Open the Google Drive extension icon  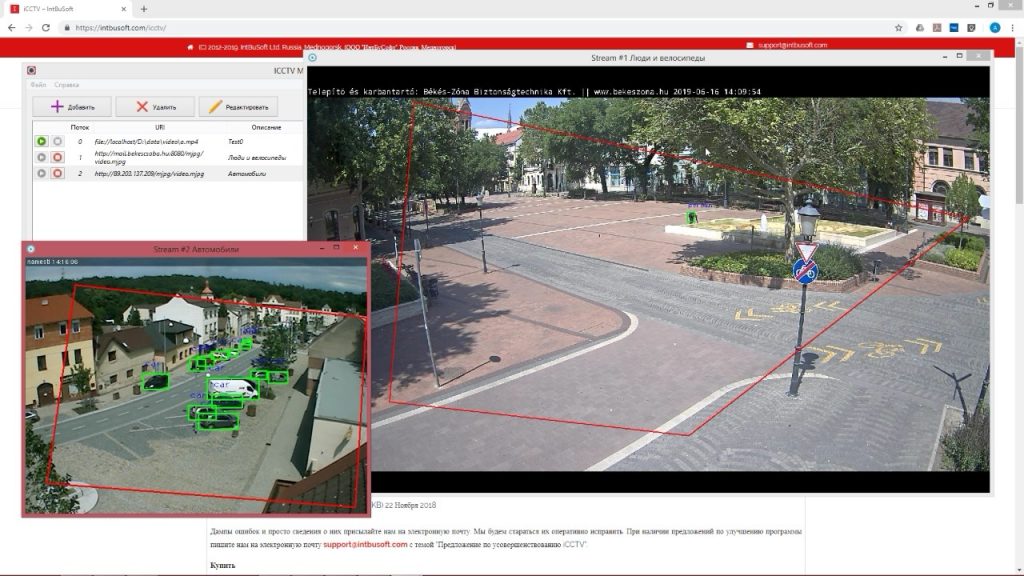coord(919,27)
